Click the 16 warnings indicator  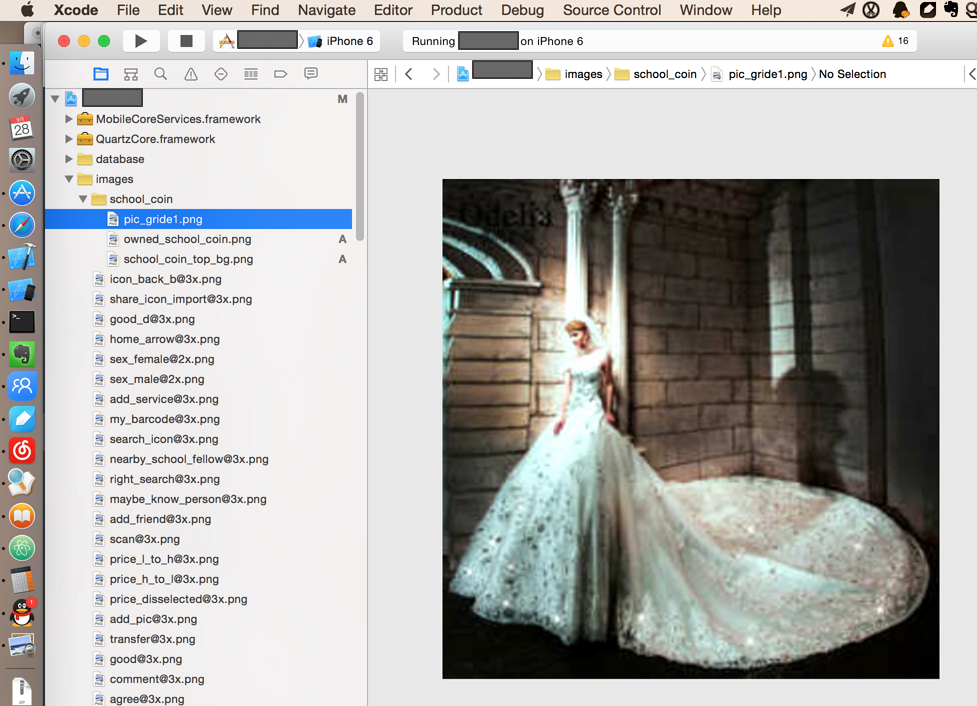click(x=895, y=41)
